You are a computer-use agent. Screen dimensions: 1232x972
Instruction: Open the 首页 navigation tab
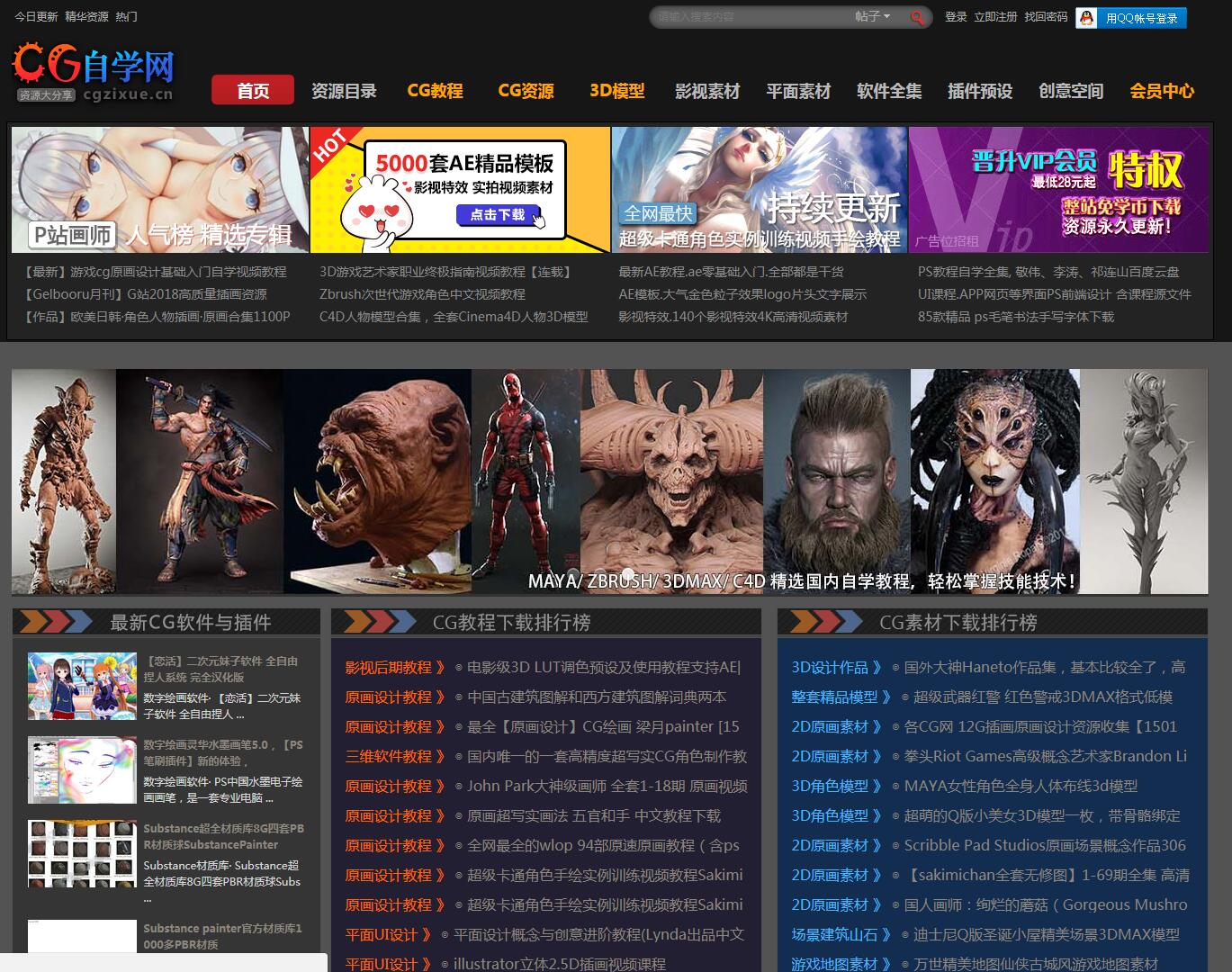click(x=253, y=90)
